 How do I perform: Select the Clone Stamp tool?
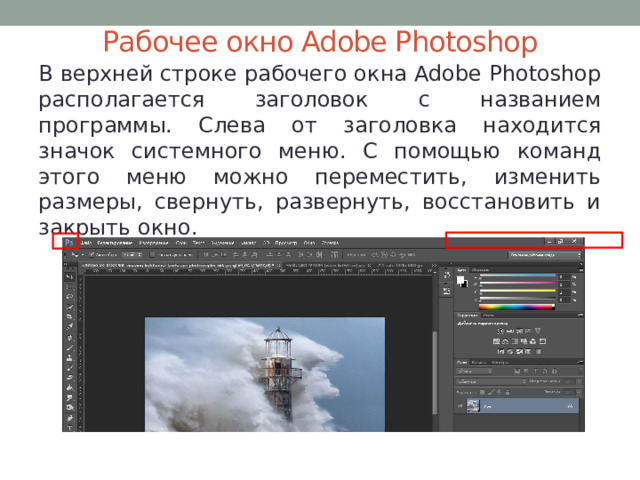[x=70, y=358]
